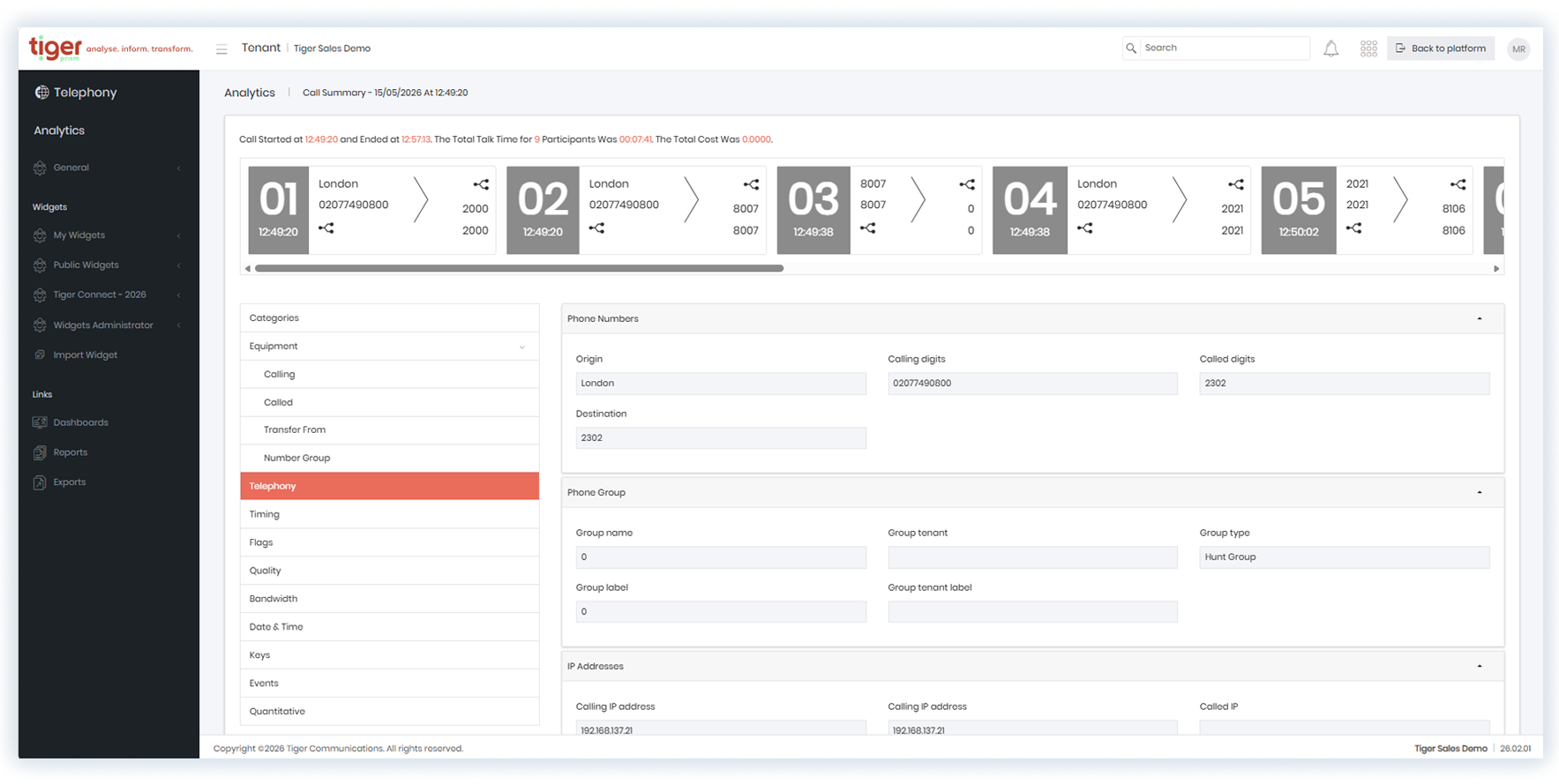Click the call legs horizontal scrollbar
The height and width of the screenshot is (784, 1559).
coord(519,268)
